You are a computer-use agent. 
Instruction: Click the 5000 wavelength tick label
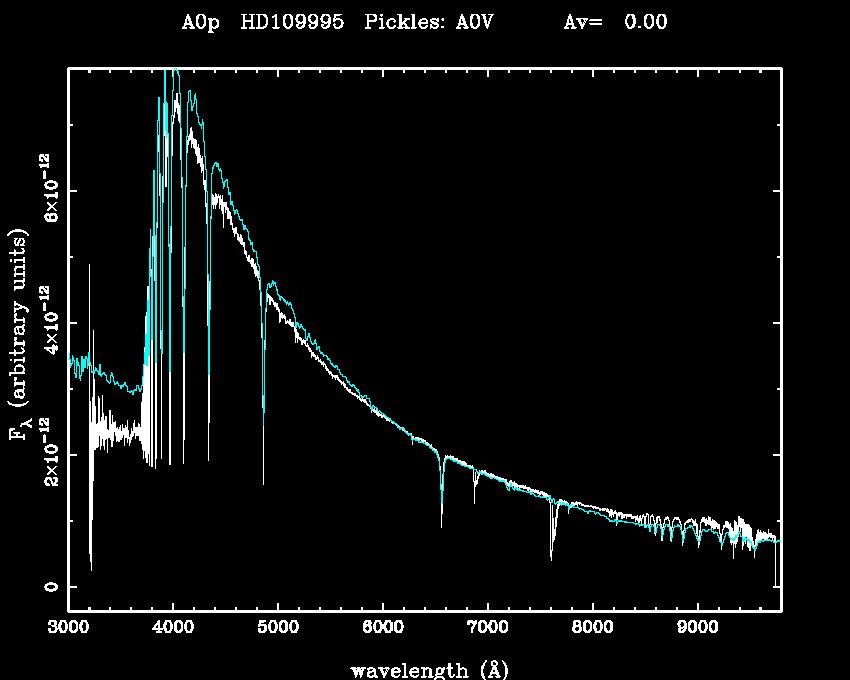[278, 628]
